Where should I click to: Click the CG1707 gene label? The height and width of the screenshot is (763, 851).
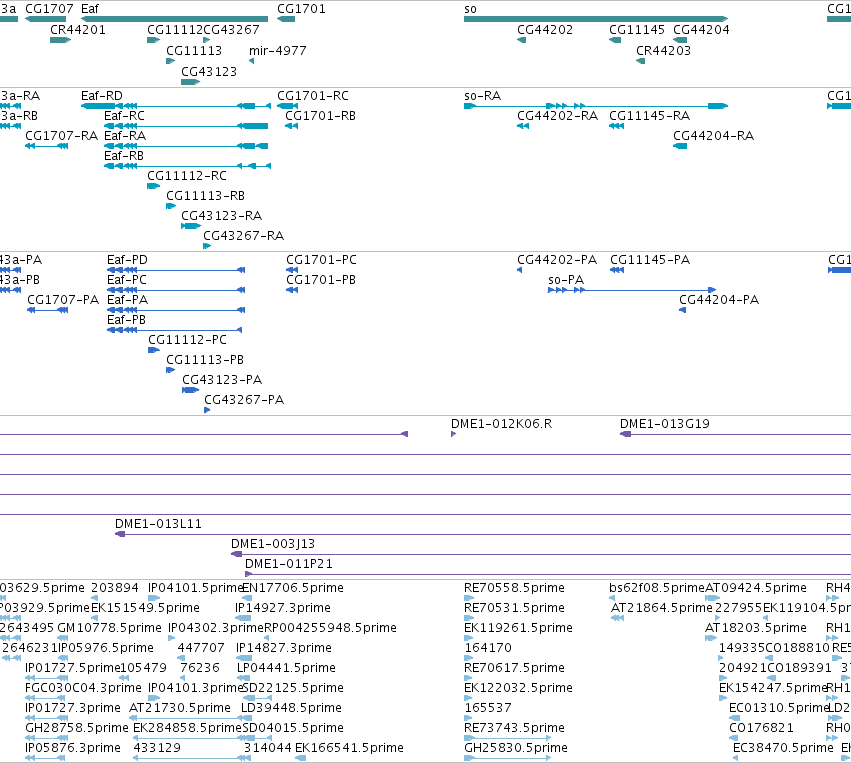(x=49, y=9)
